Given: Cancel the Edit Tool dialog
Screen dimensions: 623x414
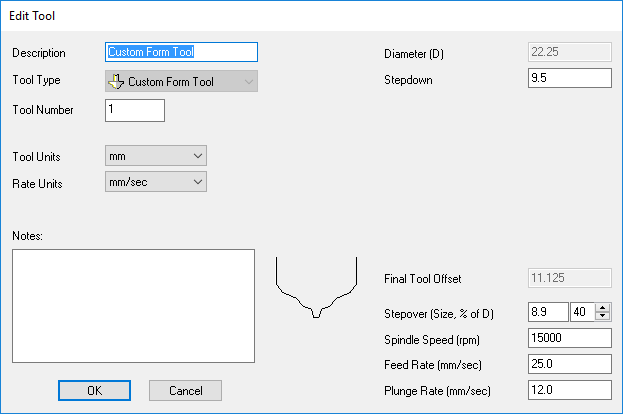Looking at the screenshot, I should [185, 390].
